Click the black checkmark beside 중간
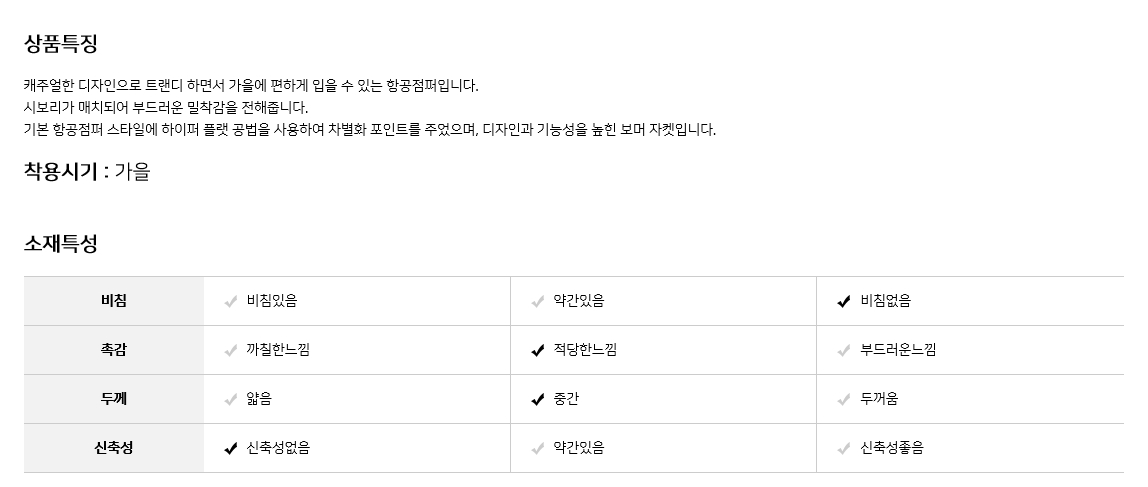1148x487 pixels. (x=538, y=399)
